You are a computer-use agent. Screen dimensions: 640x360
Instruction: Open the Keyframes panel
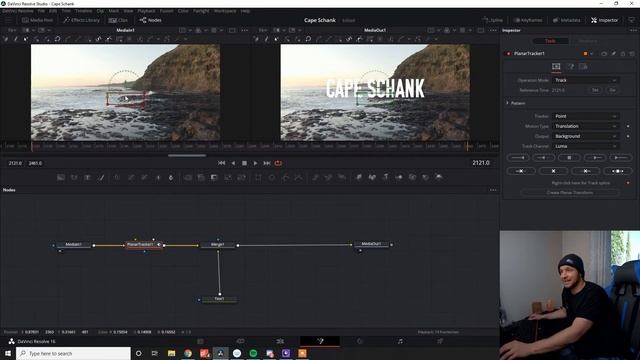coord(528,20)
